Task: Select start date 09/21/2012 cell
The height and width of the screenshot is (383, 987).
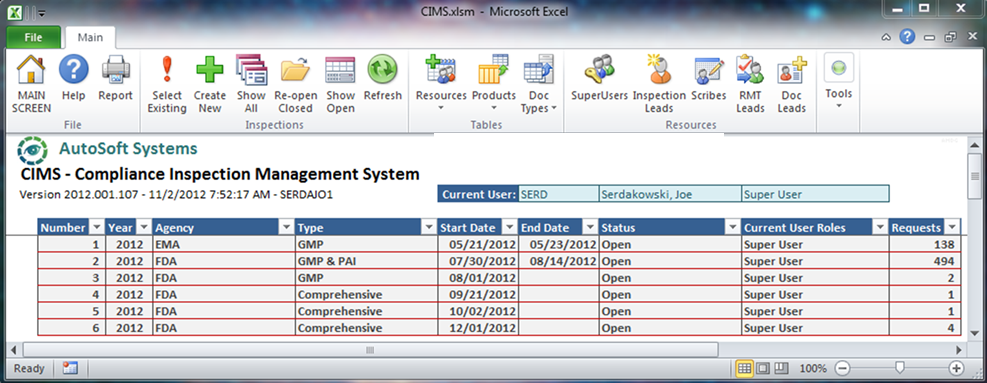Action: pos(478,294)
